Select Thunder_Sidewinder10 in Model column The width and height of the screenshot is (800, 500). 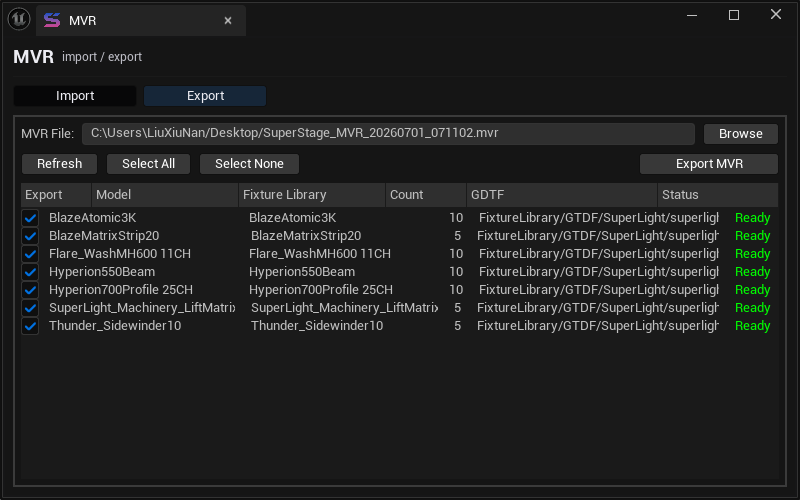(115, 326)
